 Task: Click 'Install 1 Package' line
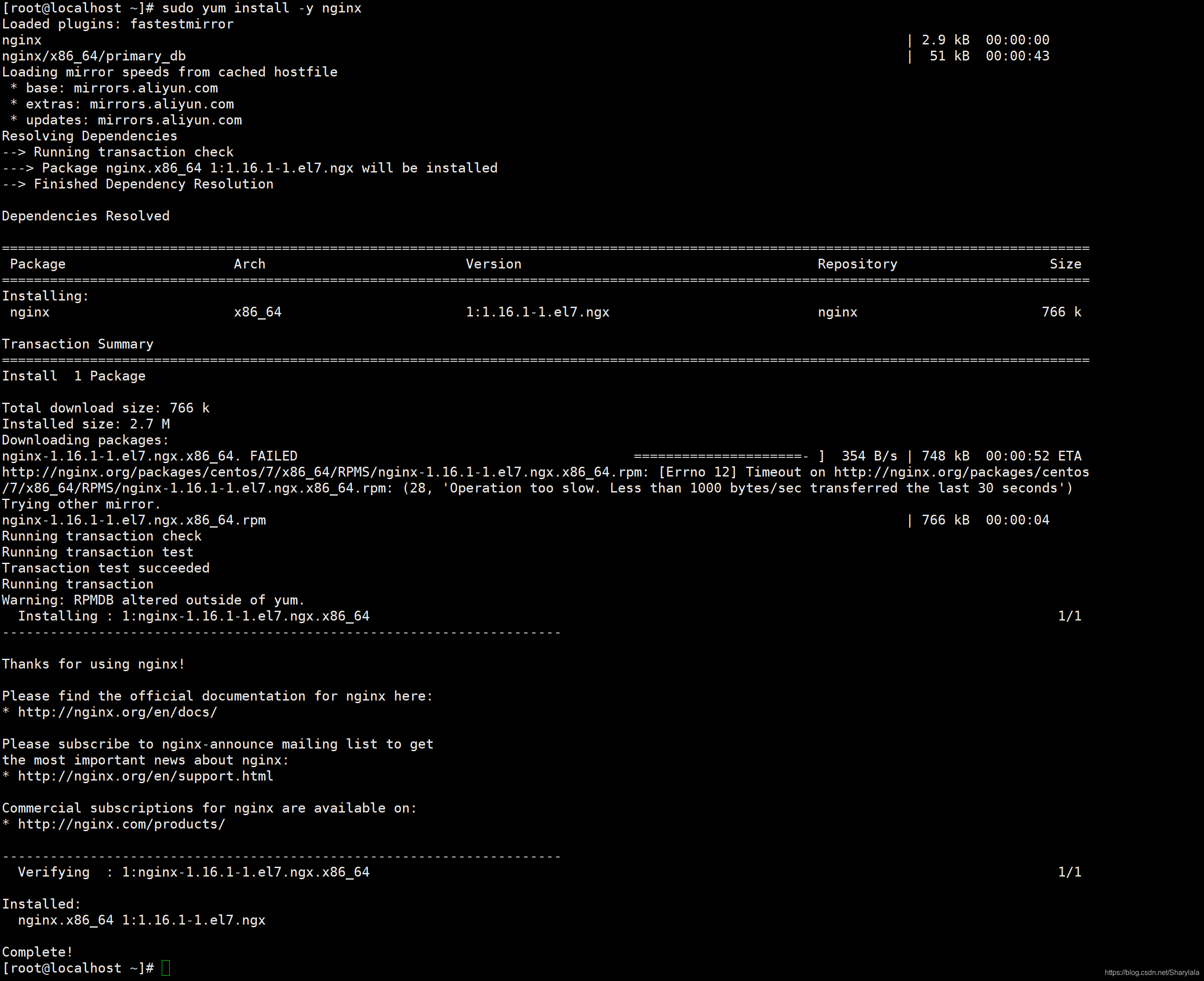point(73,376)
